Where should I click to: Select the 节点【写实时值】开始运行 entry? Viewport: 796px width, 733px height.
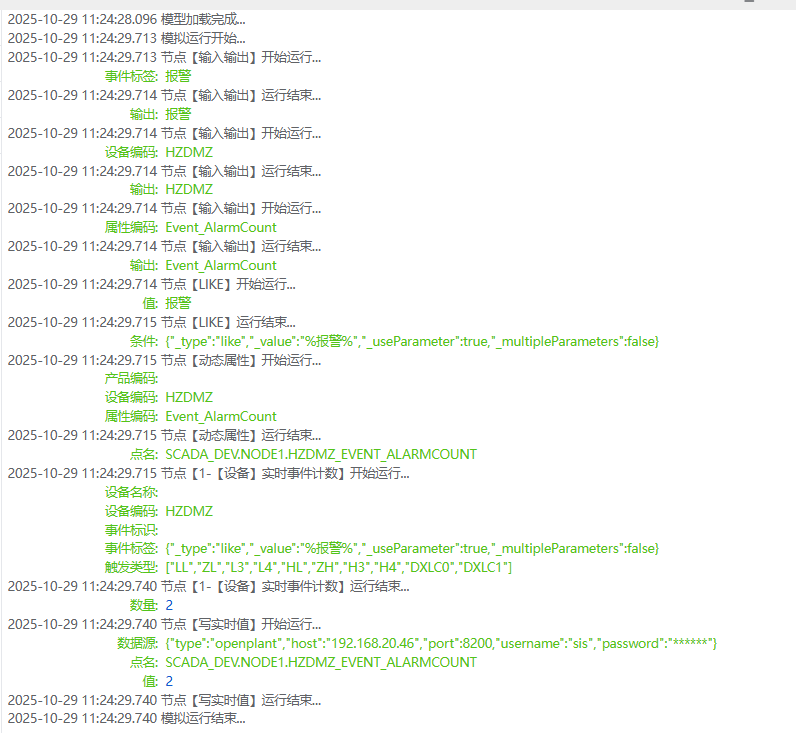[164, 624]
